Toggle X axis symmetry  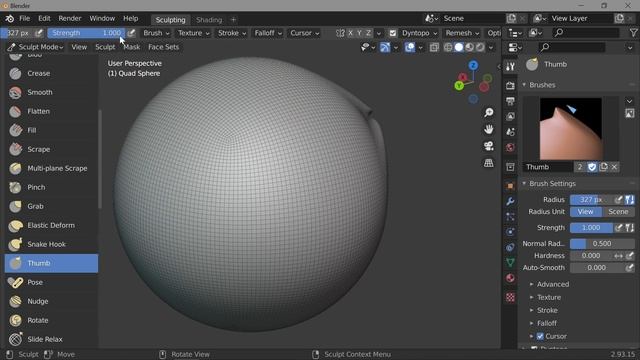[350, 33]
